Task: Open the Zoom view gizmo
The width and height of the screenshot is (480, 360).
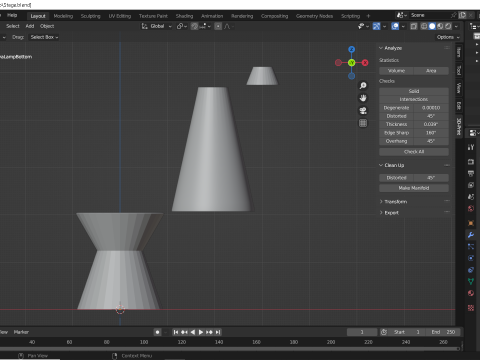Action: (363, 86)
